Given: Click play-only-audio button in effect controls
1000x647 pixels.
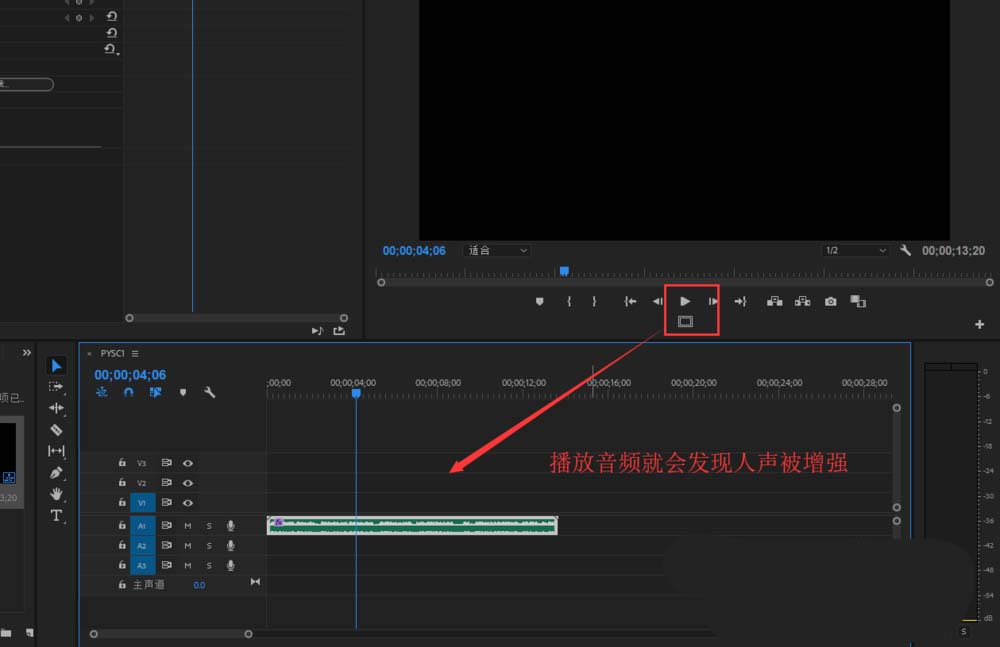Looking at the screenshot, I should click(x=317, y=331).
